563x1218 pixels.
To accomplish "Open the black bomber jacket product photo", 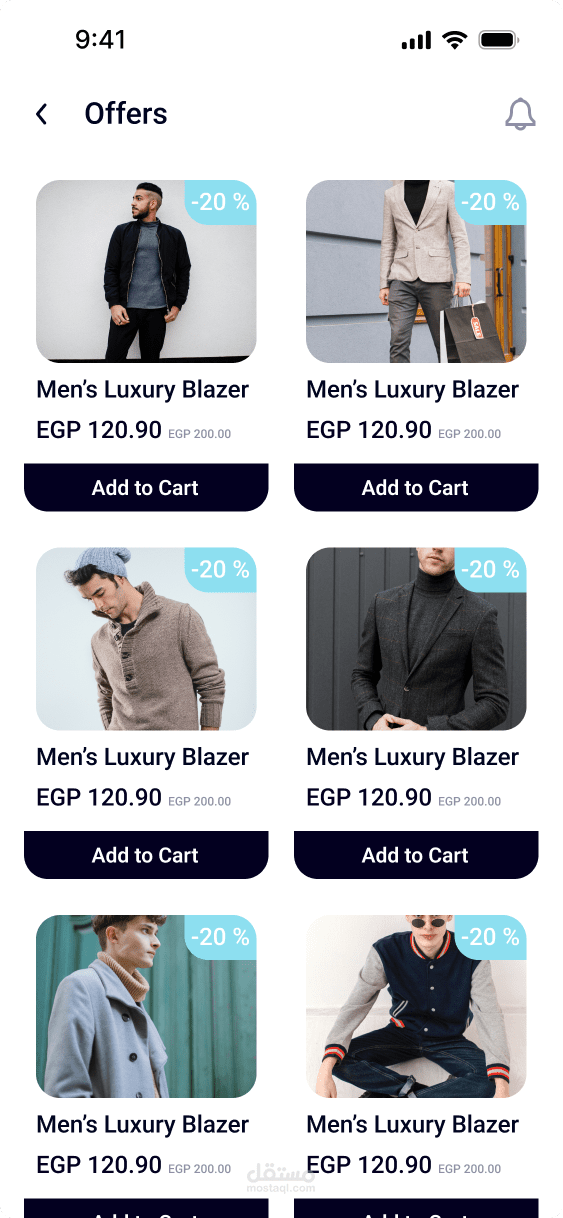I will [146, 271].
